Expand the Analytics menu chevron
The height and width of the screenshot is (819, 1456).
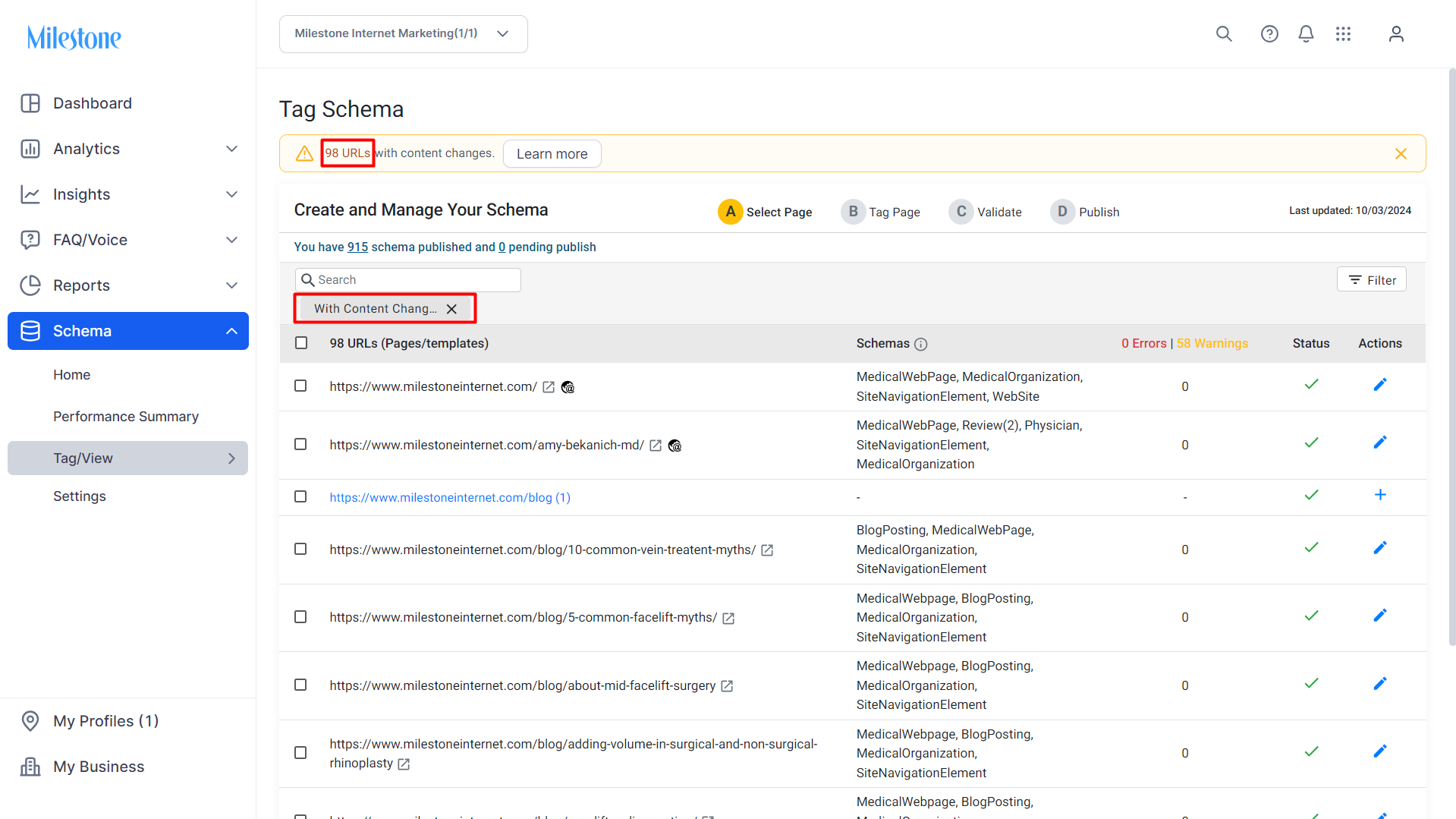[x=232, y=149]
